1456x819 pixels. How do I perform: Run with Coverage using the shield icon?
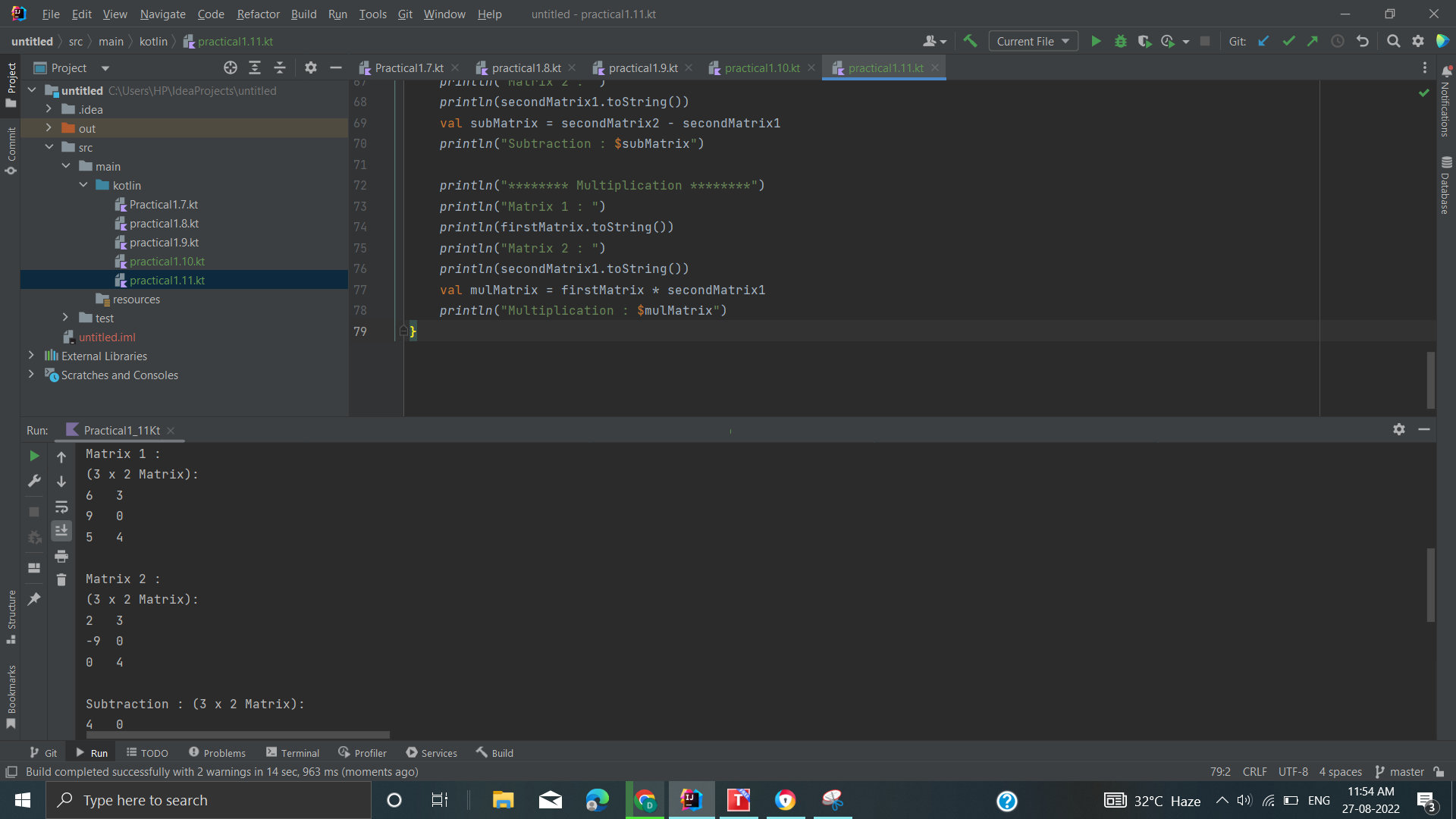(1144, 41)
